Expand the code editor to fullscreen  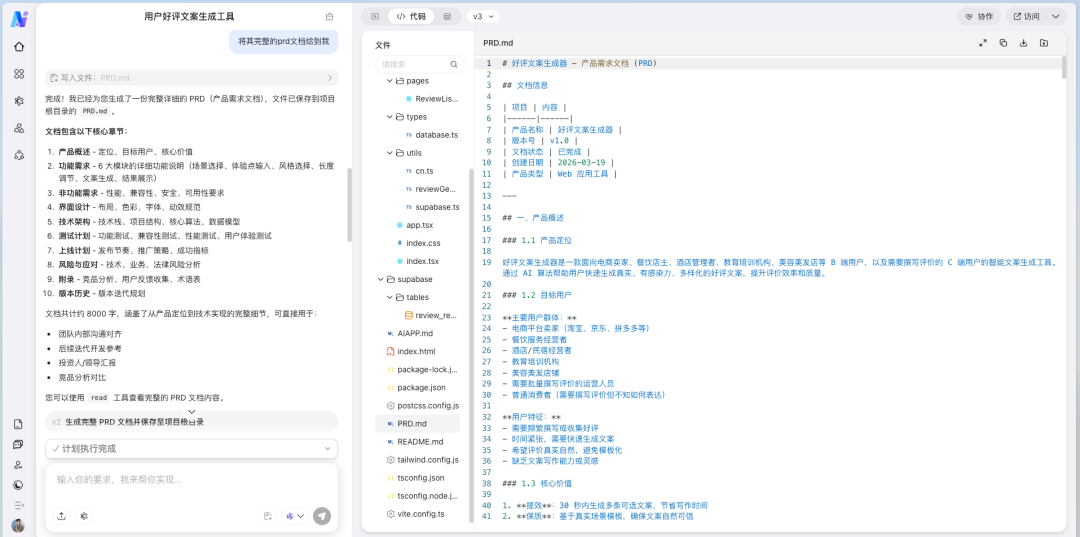(x=982, y=43)
